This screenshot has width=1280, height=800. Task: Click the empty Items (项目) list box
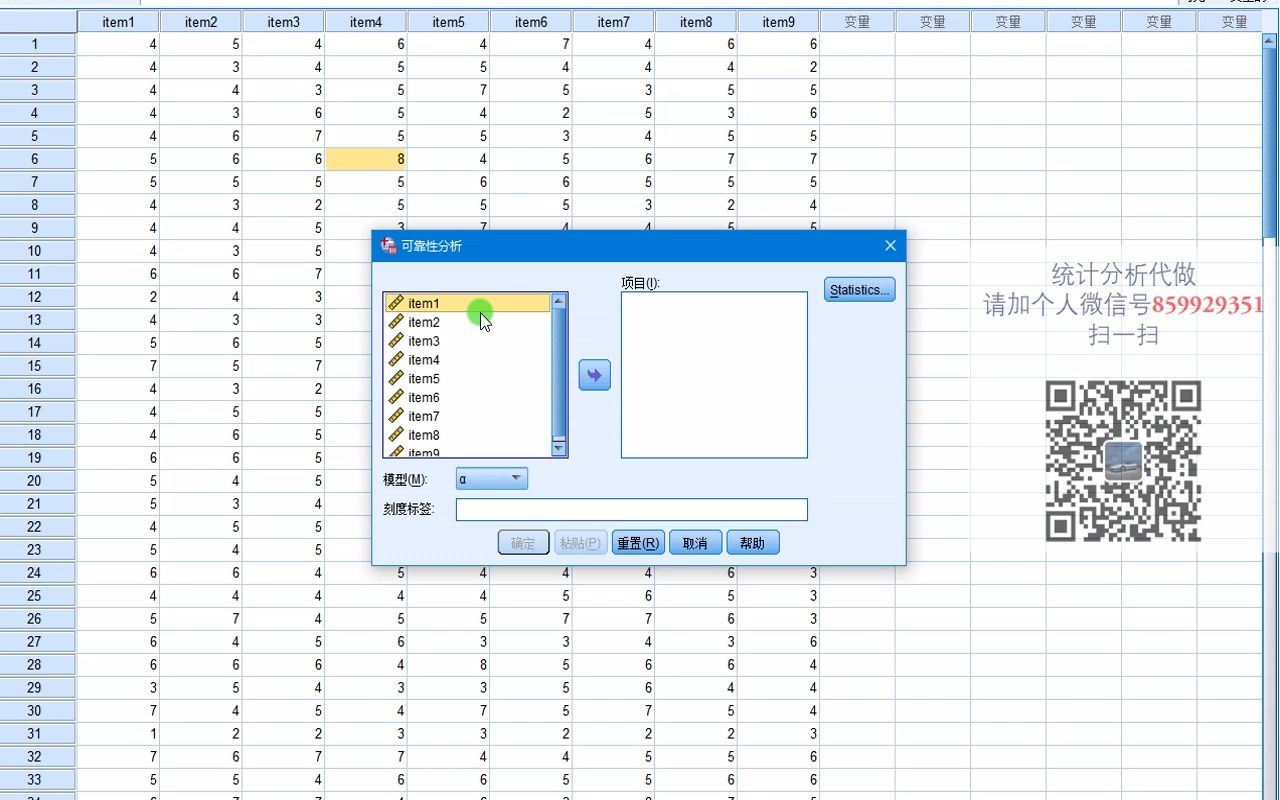714,375
